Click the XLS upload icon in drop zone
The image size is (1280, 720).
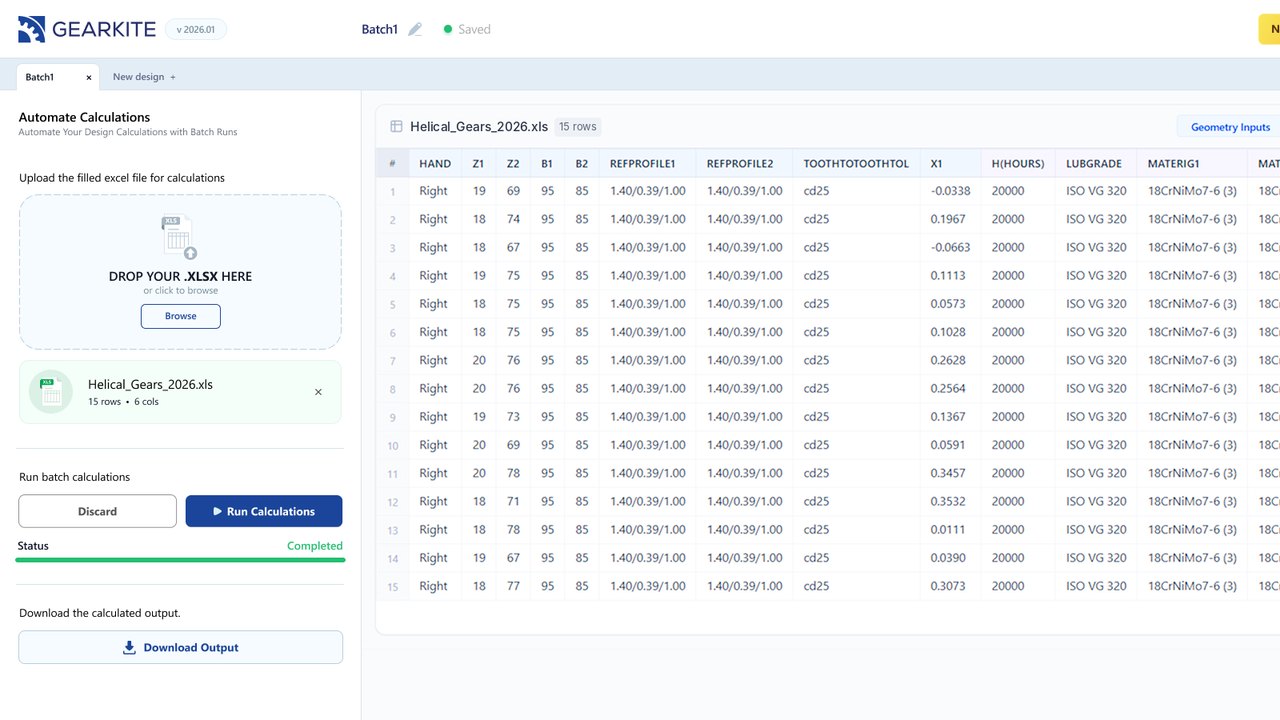coord(180,238)
